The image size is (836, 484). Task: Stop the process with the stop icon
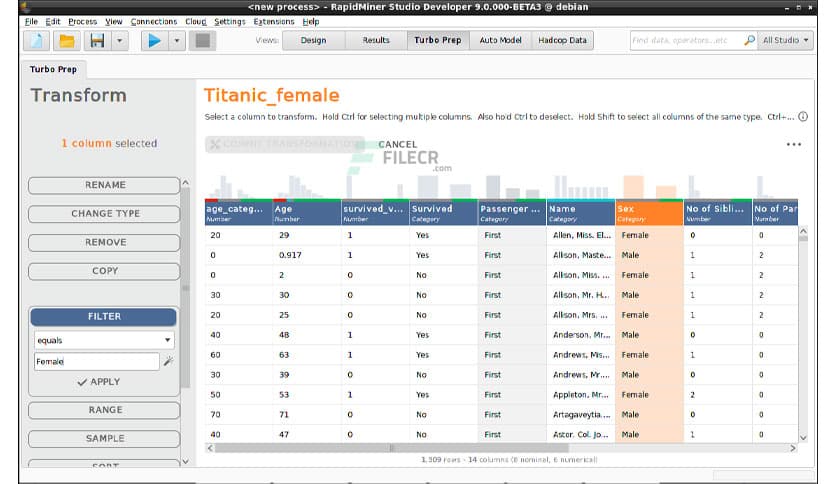203,41
